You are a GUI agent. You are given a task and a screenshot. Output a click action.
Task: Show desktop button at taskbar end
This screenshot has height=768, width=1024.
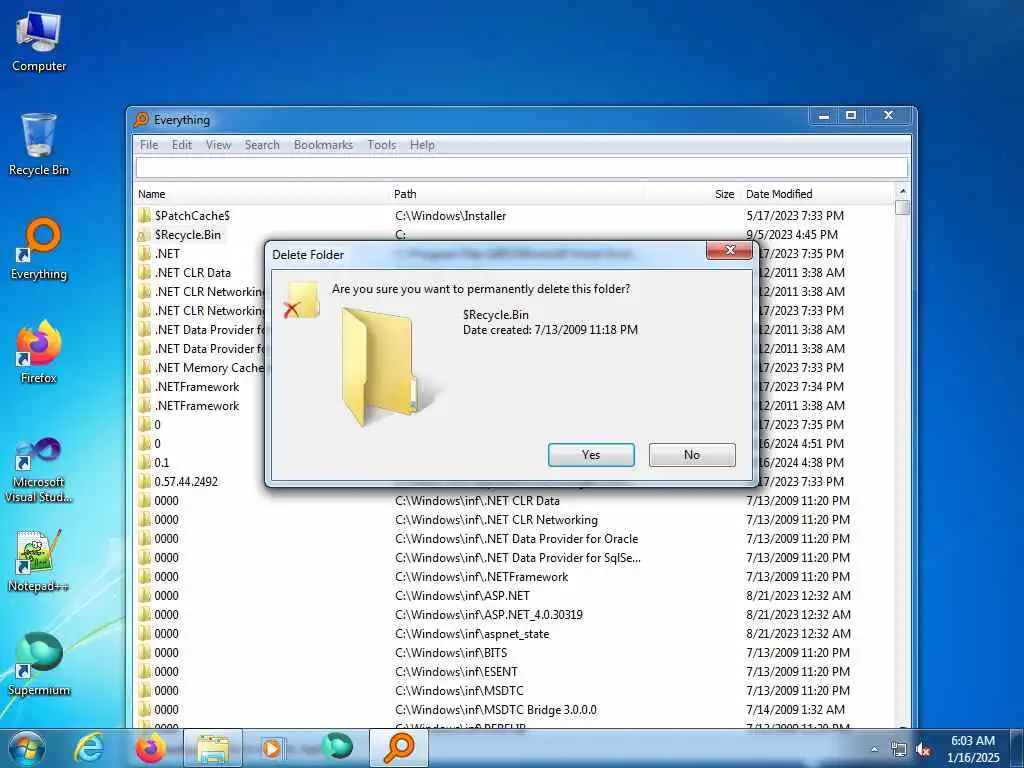coord(1017,748)
